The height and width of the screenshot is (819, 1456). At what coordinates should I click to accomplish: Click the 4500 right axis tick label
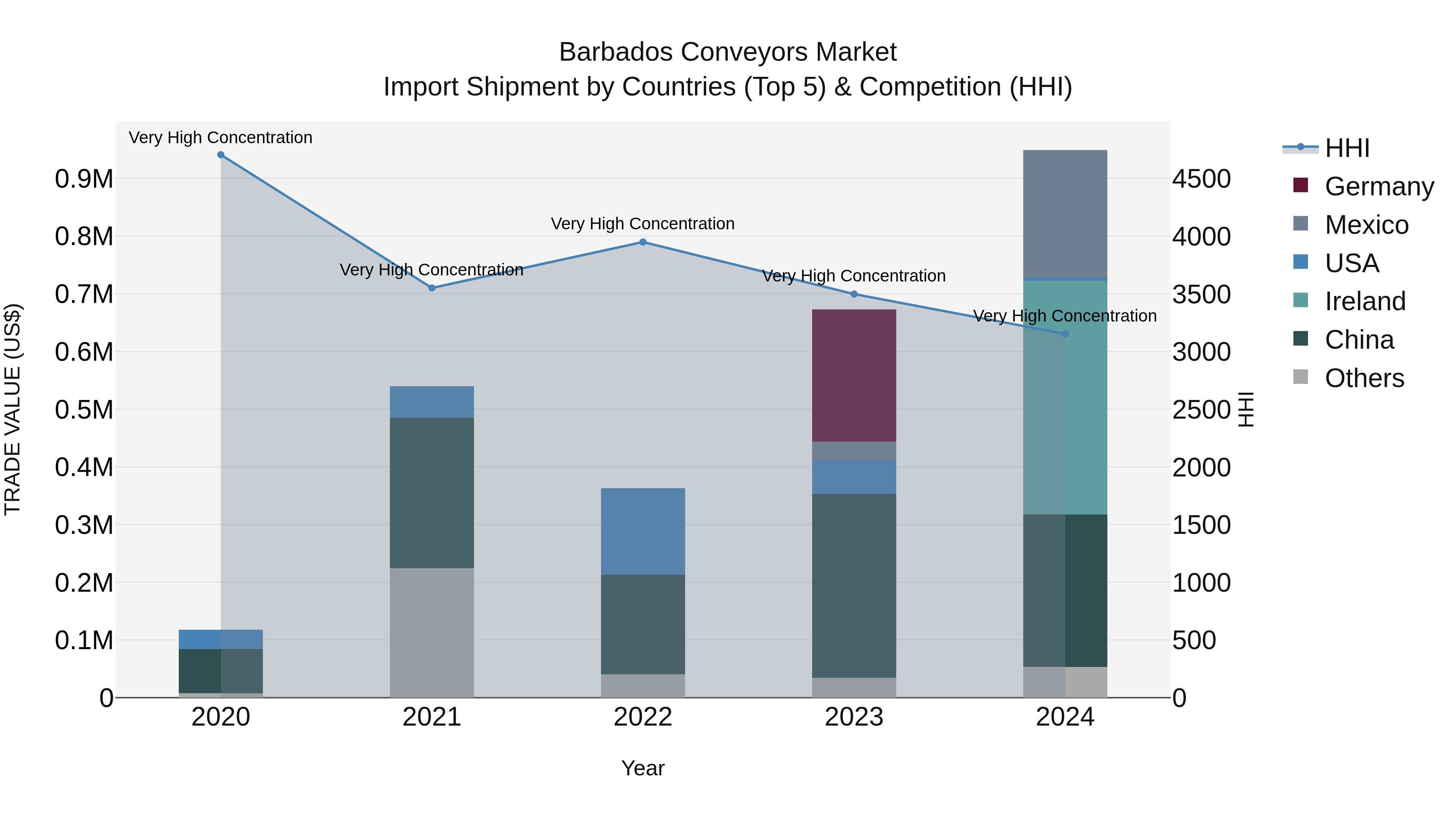pos(1202,179)
